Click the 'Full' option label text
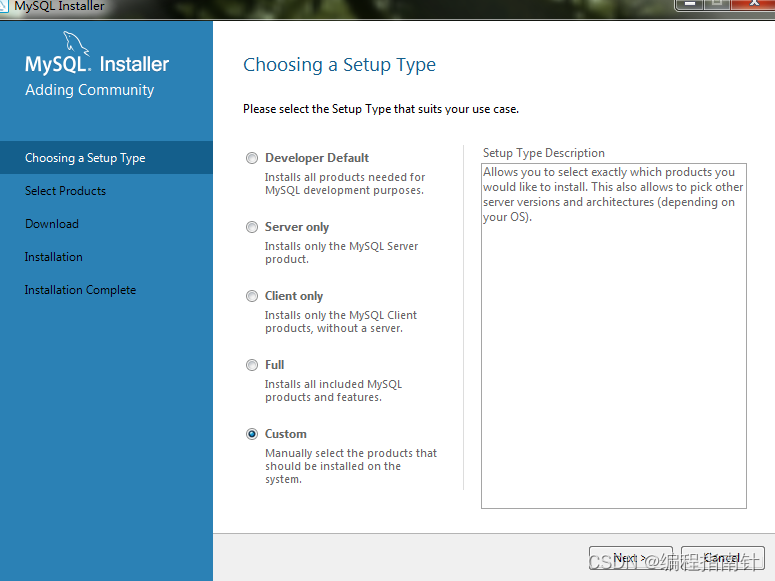The image size is (775, 581). 274,365
